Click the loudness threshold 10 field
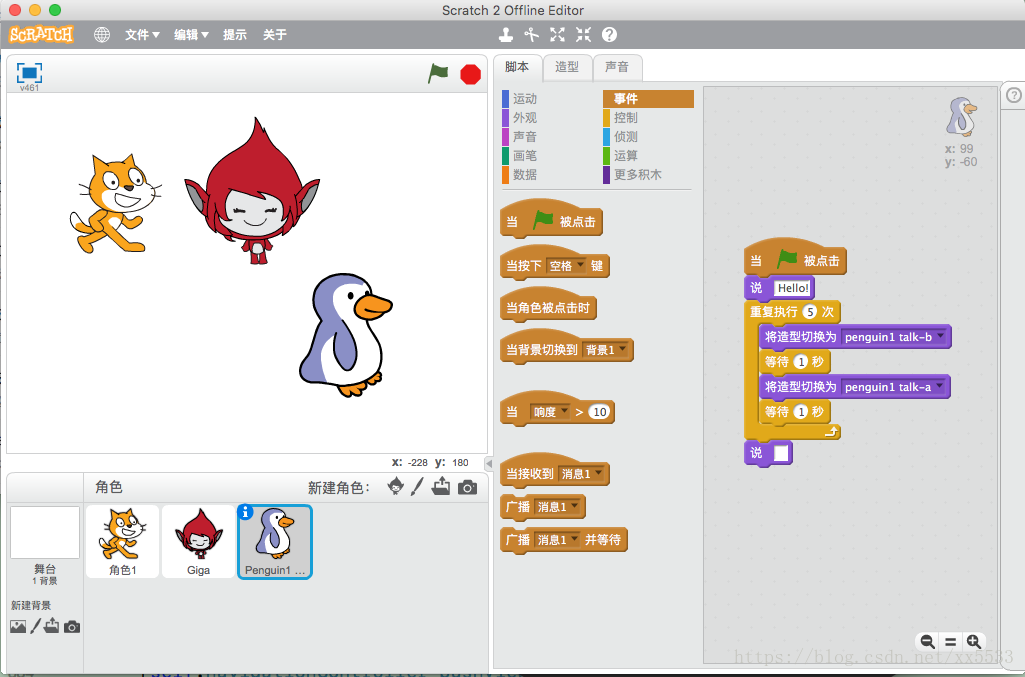This screenshot has width=1025, height=677. point(599,412)
